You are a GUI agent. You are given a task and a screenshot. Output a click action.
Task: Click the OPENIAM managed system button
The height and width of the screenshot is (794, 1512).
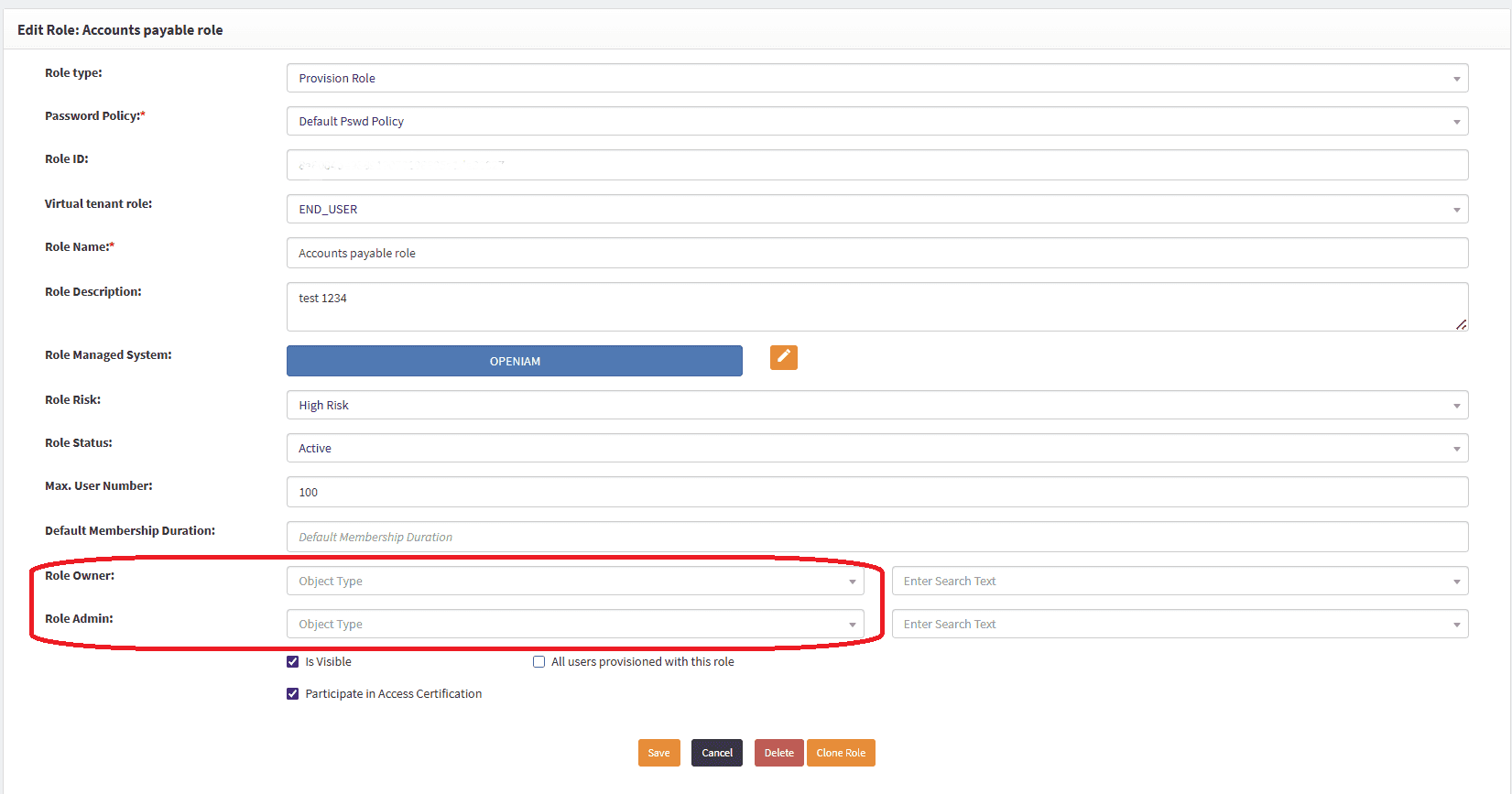tap(514, 361)
